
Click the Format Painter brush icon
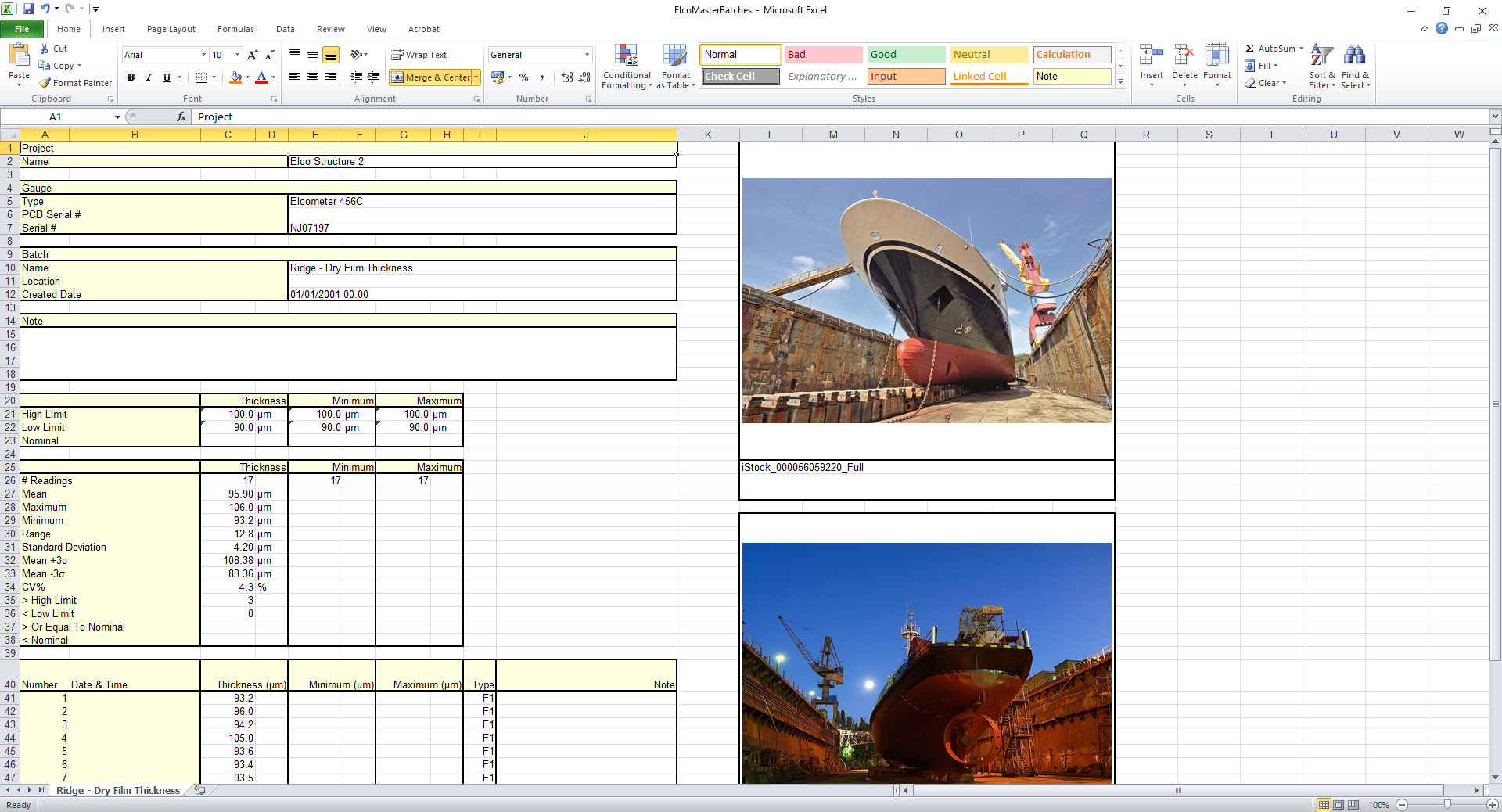[x=45, y=83]
